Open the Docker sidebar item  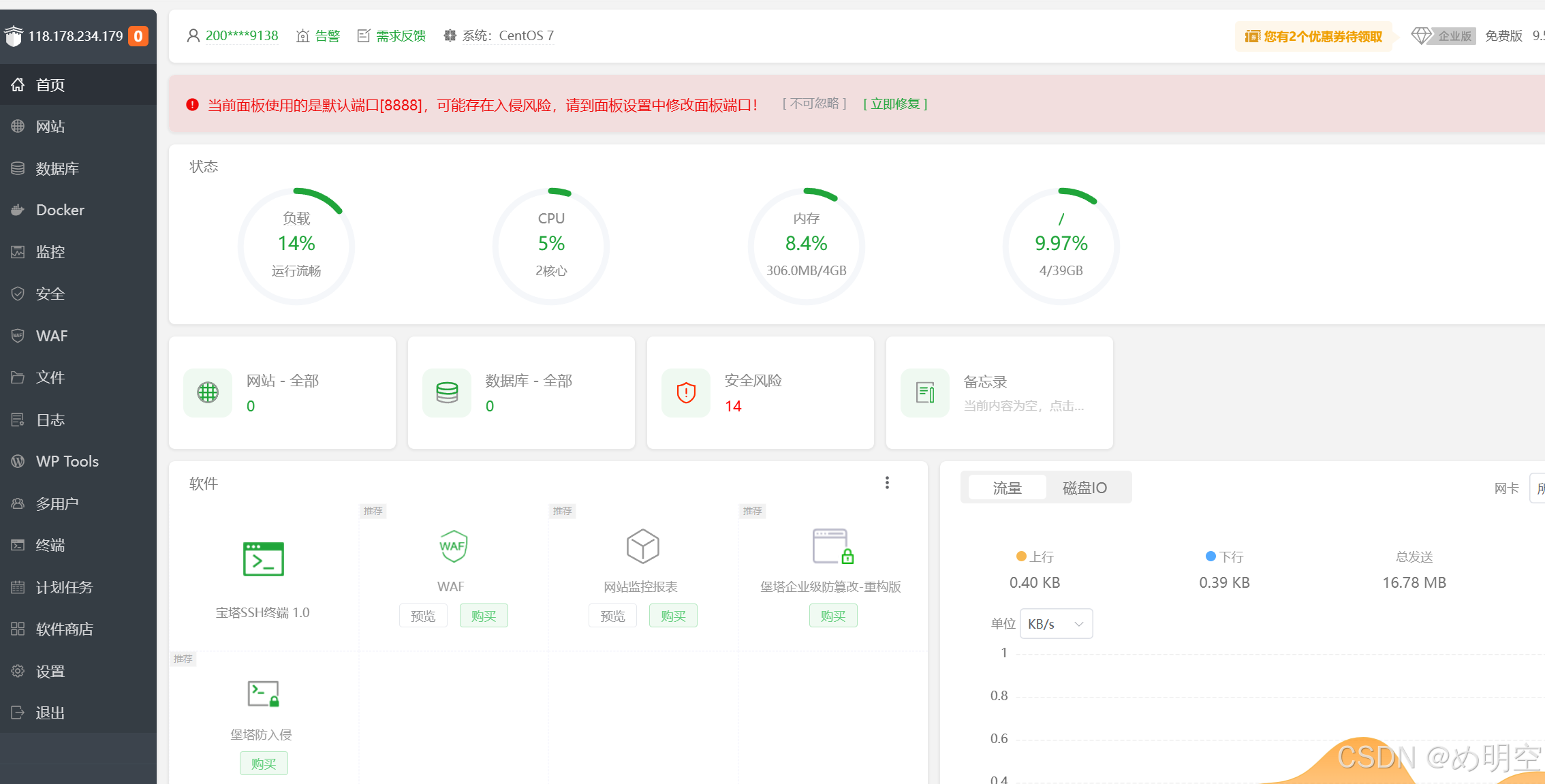tap(60, 210)
